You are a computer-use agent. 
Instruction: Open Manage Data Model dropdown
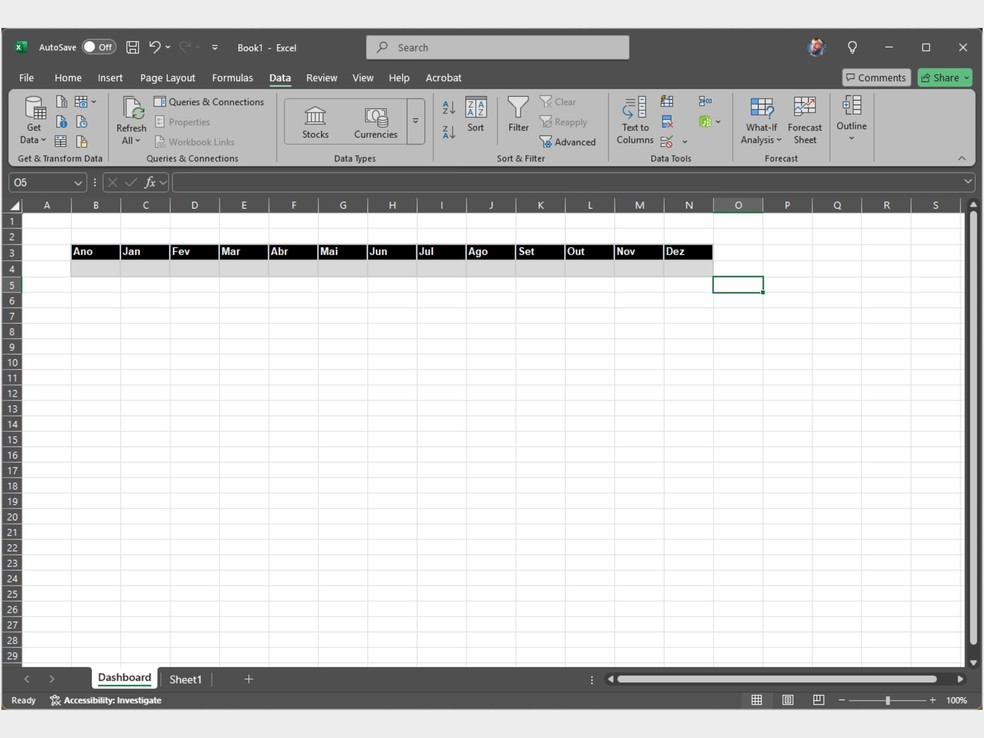(718, 122)
